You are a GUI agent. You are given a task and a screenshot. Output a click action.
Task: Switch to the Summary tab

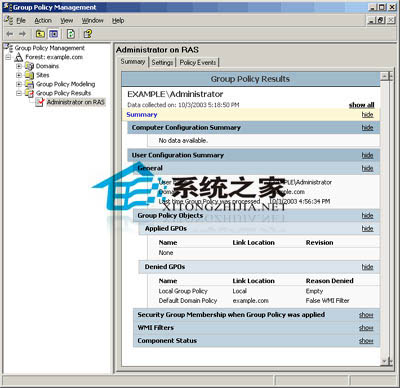[x=133, y=62]
